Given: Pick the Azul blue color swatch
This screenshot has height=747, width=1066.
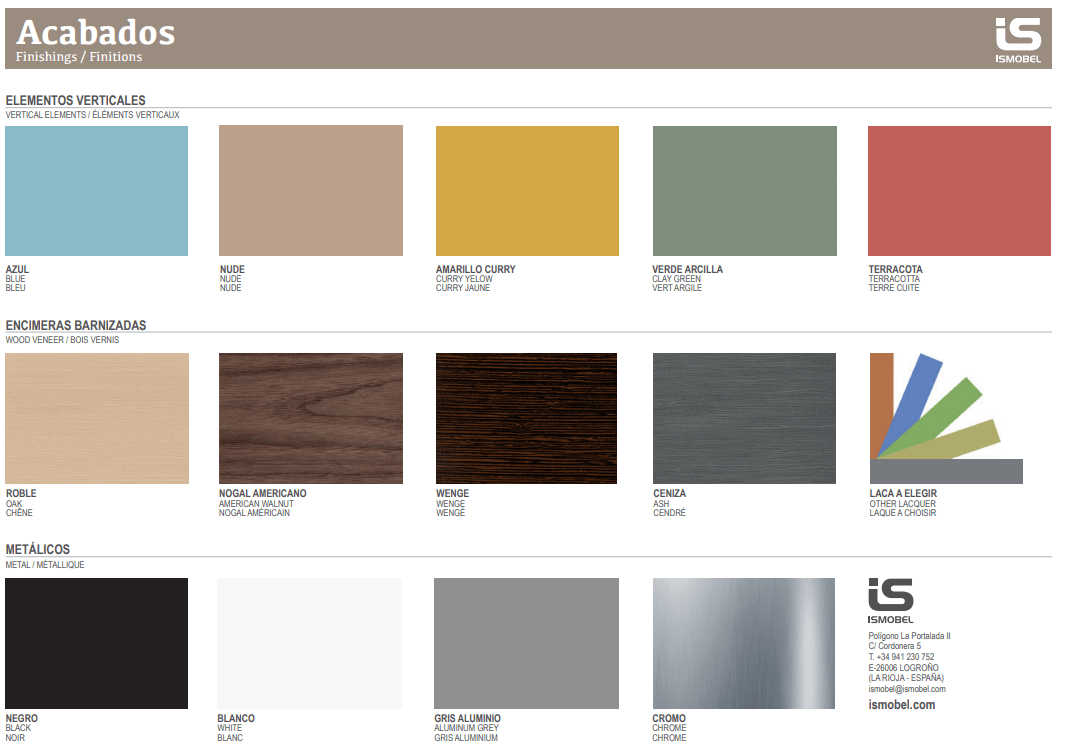Looking at the screenshot, I should (96, 190).
